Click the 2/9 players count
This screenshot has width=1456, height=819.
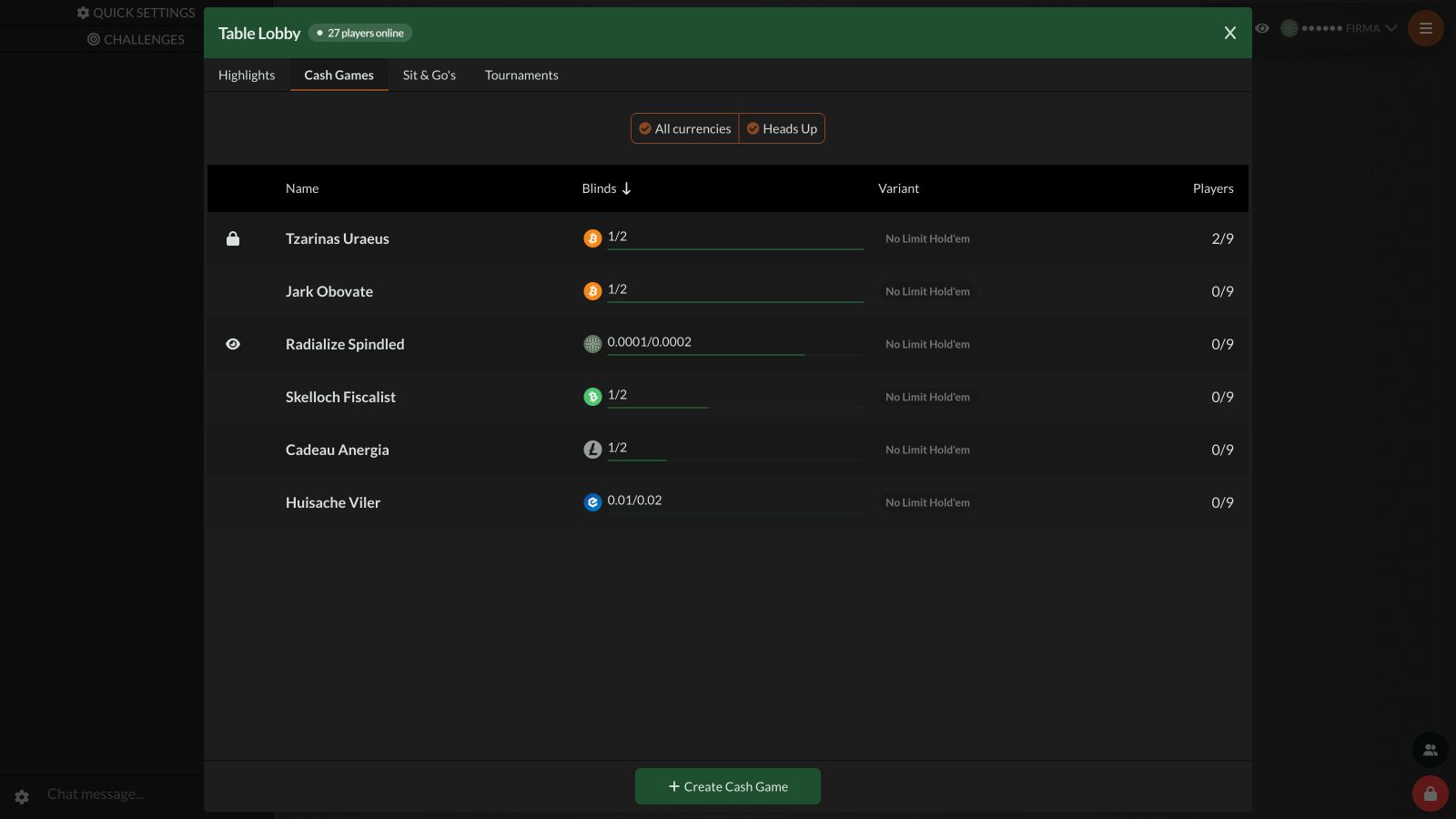point(1222,238)
